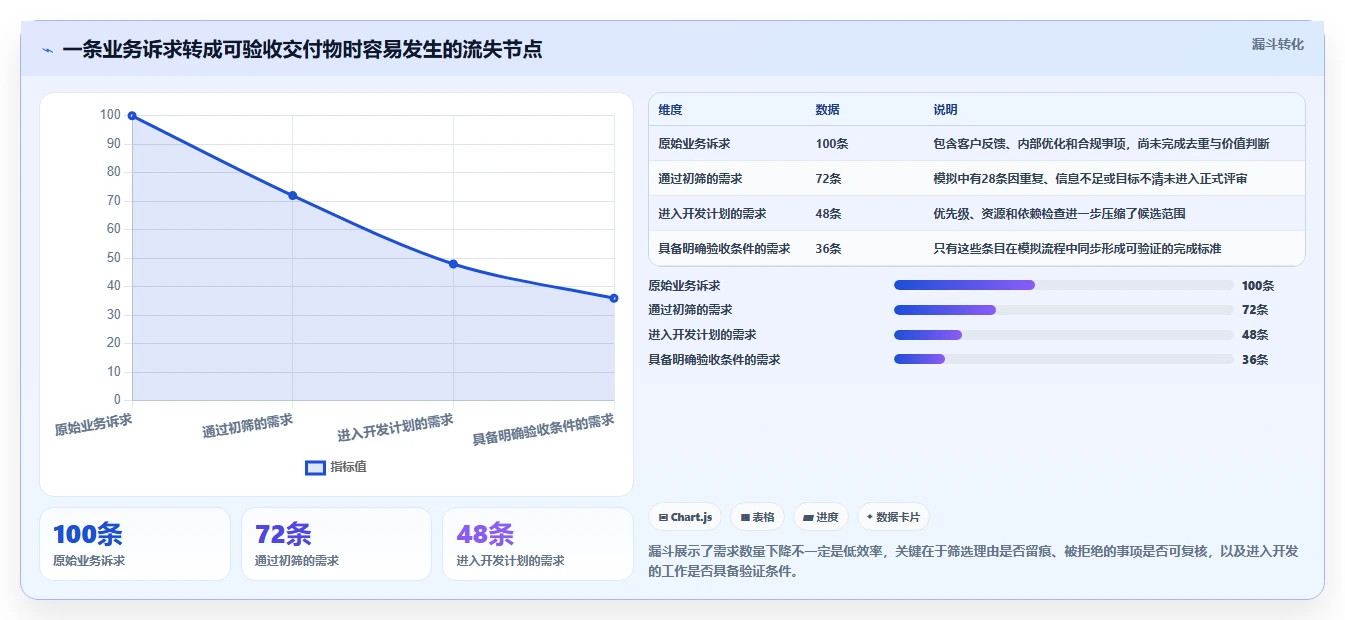Click the 进入开发计划的需求 x-axis label in the chart

click(395, 428)
